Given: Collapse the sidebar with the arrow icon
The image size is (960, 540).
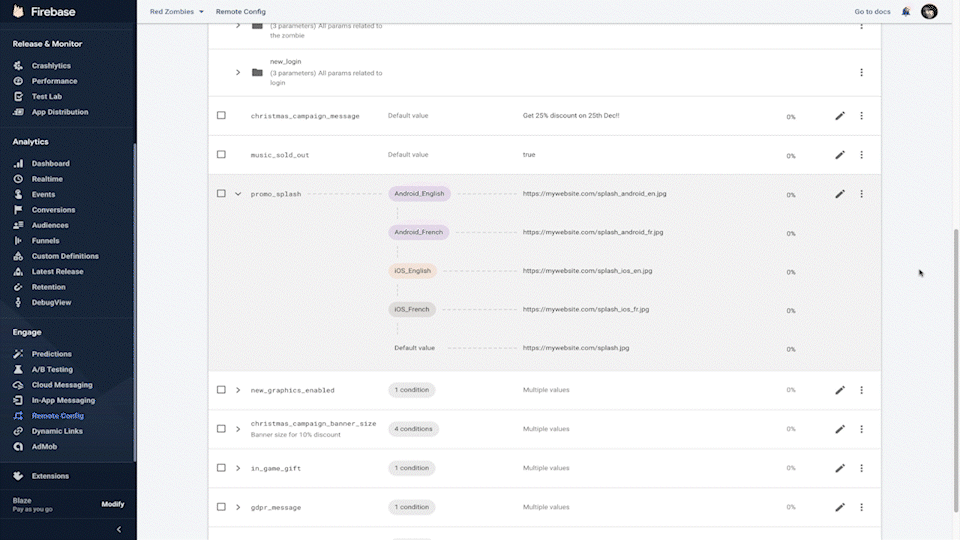Looking at the screenshot, I should [x=119, y=529].
